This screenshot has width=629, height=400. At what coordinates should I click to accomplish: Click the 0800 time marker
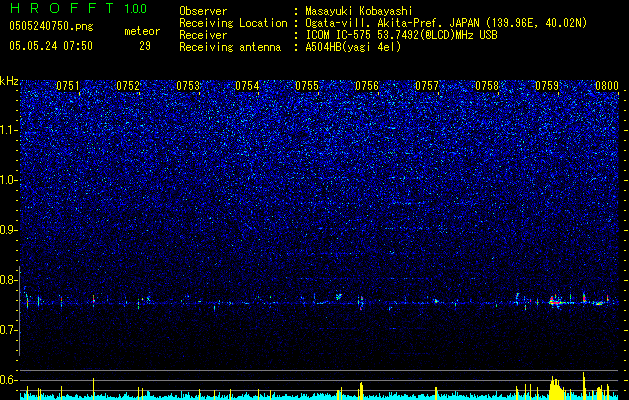coord(607,85)
